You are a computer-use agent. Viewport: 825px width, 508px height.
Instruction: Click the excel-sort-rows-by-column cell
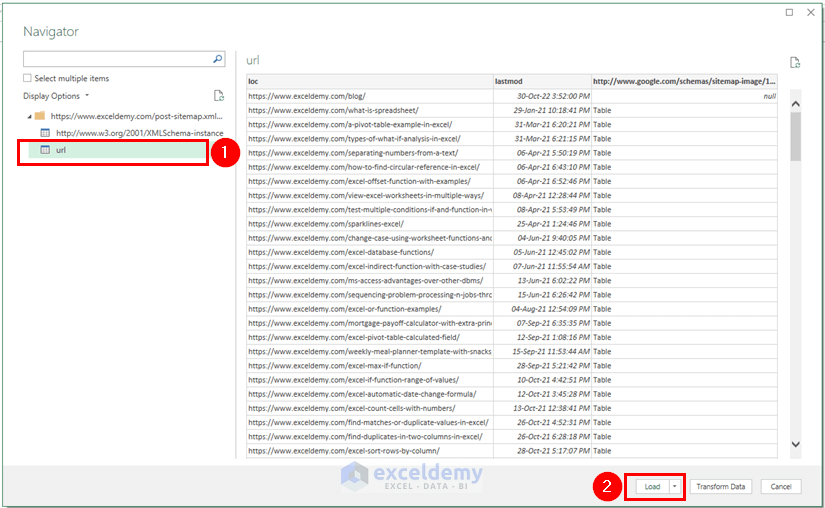click(x=369, y=451)
